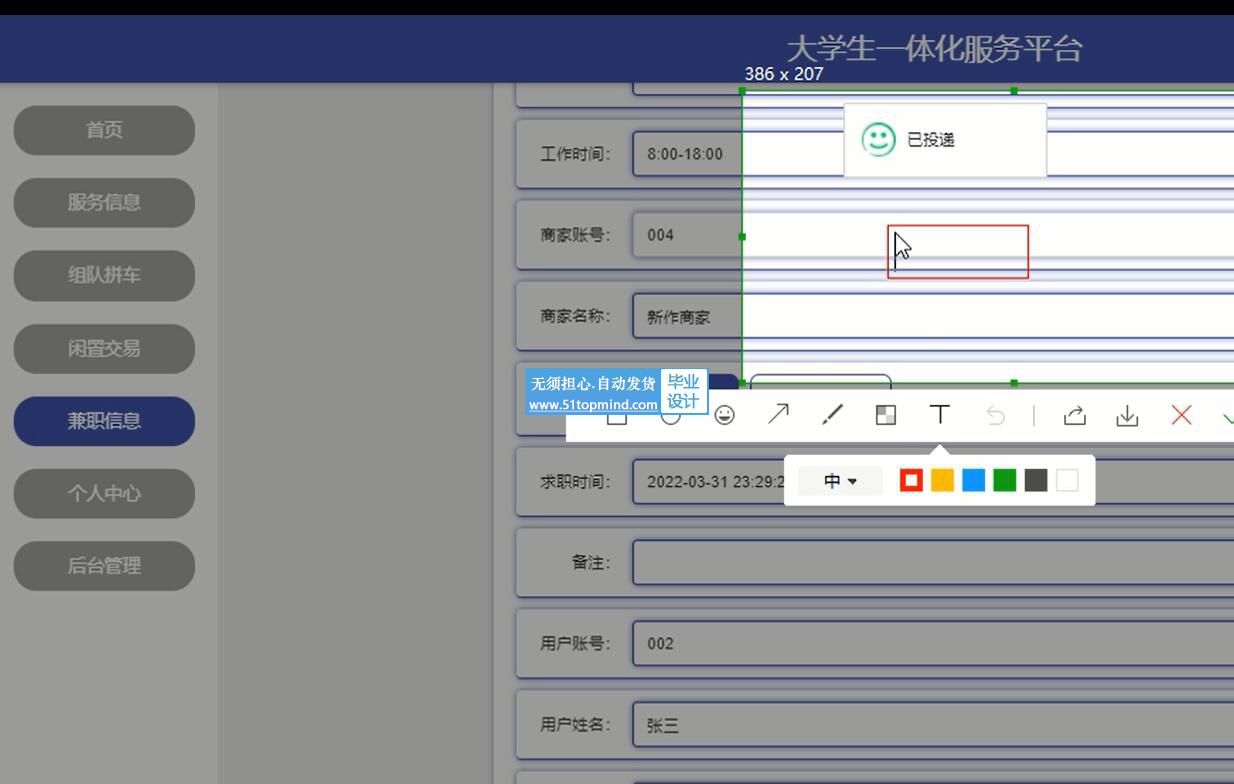Open 后台管理 from the sidebar
This screenshot has height=784, width=1234.
click(x=104, y=566)
